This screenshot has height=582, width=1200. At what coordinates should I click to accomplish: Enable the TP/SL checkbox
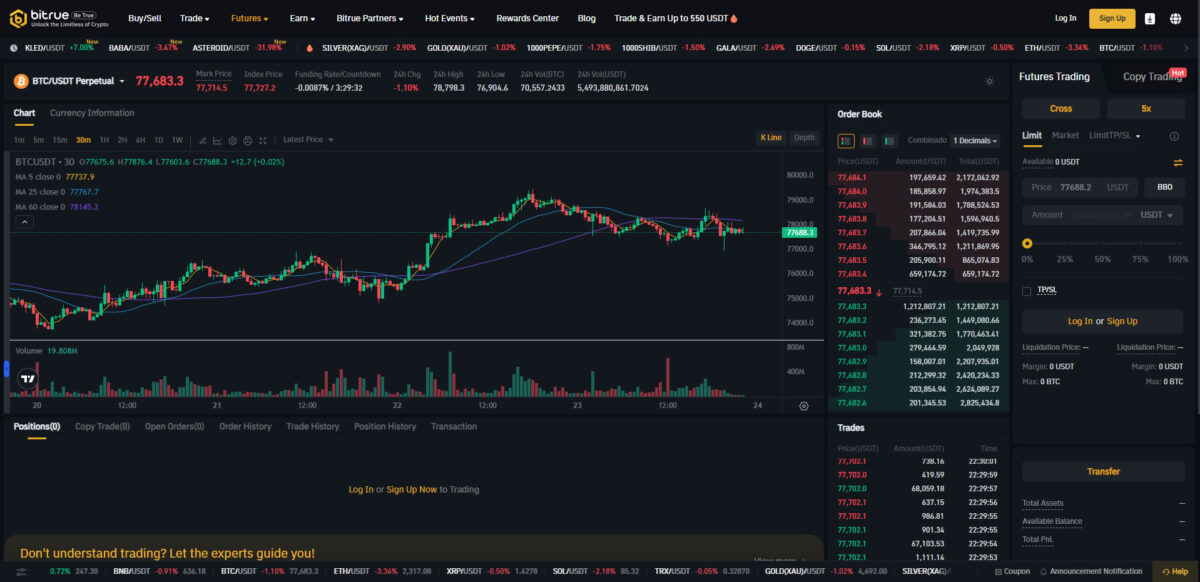[1026, 291]
